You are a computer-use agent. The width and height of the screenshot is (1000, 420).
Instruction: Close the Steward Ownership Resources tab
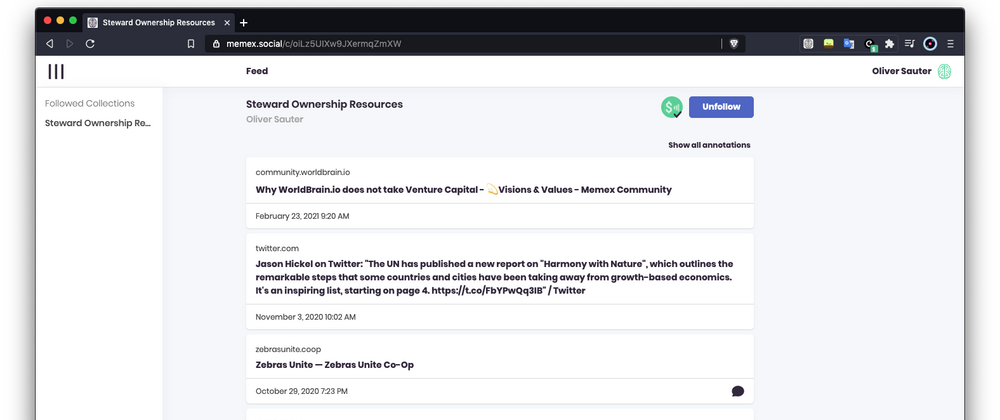pos(227,22)
